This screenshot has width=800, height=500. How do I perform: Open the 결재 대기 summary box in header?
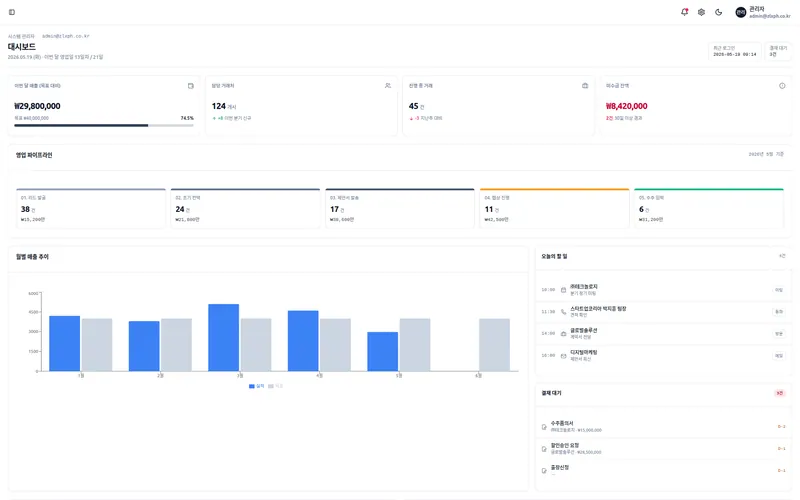point(778,51)
